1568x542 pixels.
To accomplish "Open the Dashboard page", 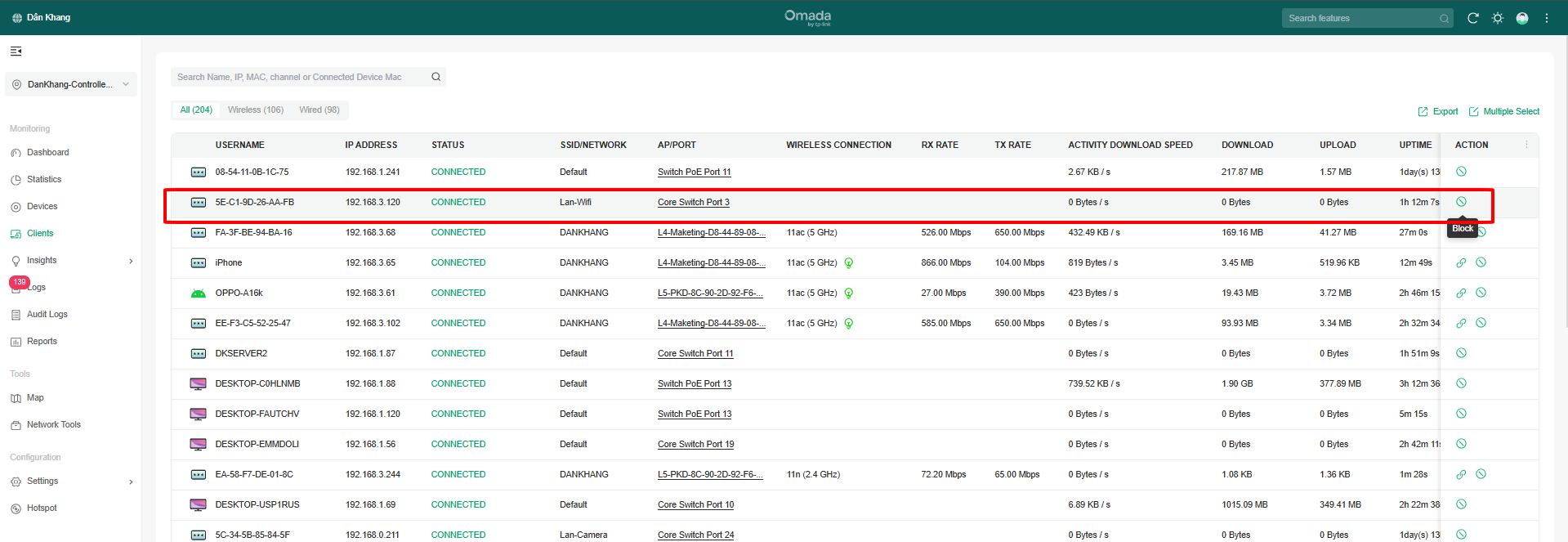I will pos(47,152).
